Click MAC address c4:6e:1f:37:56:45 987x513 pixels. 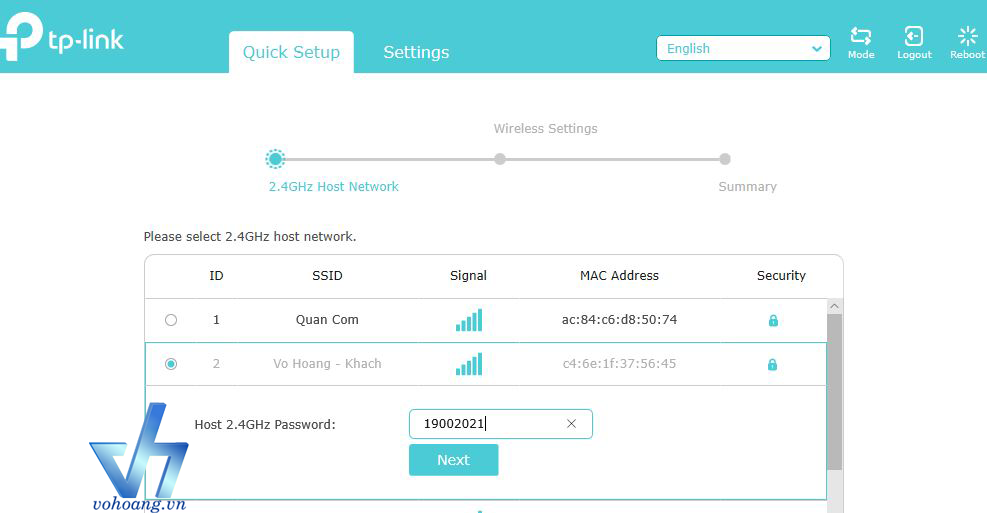pos(619,364)
